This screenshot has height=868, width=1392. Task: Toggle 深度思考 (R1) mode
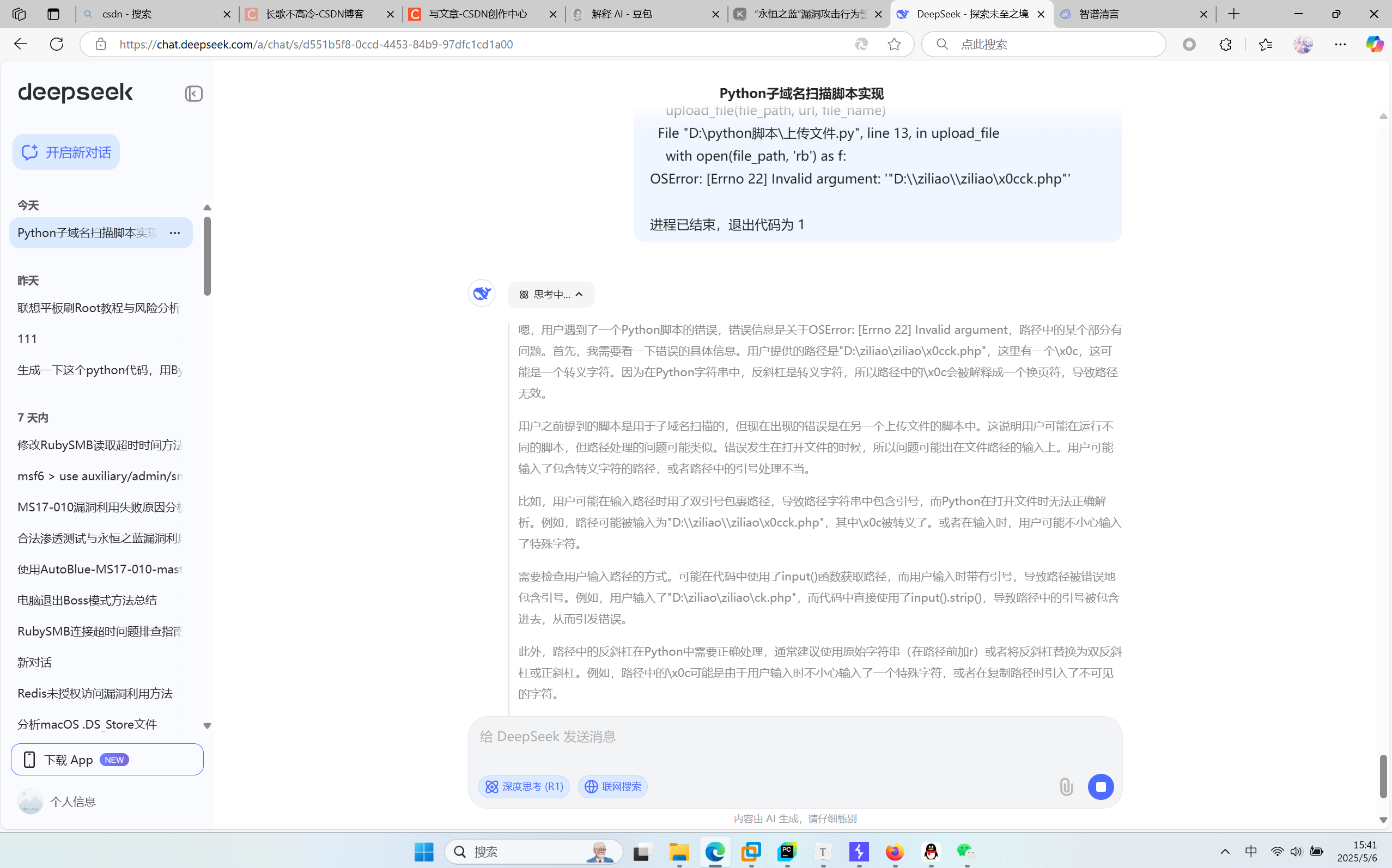(524, 786)
